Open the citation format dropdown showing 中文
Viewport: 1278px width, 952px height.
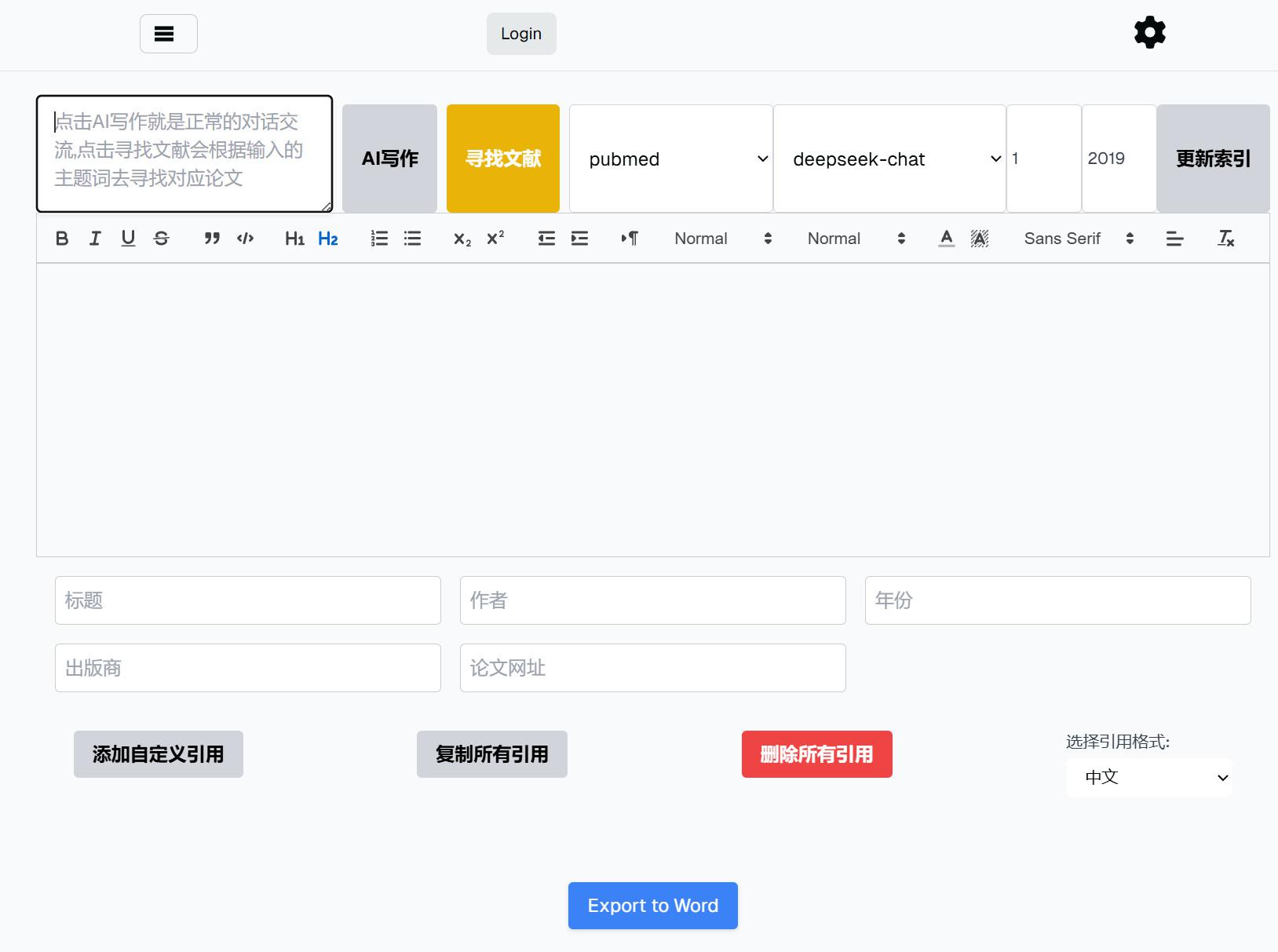pos(1148,777)
